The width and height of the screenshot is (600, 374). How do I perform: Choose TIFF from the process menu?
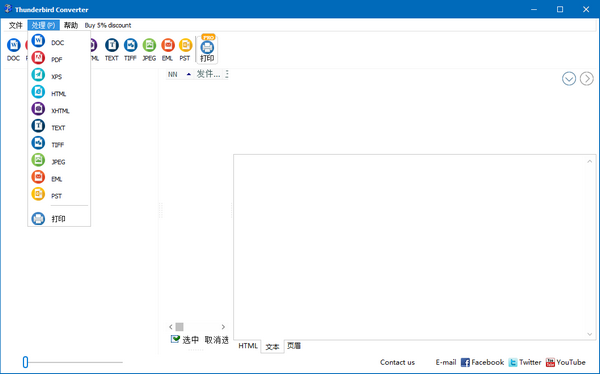click(59, 144)
